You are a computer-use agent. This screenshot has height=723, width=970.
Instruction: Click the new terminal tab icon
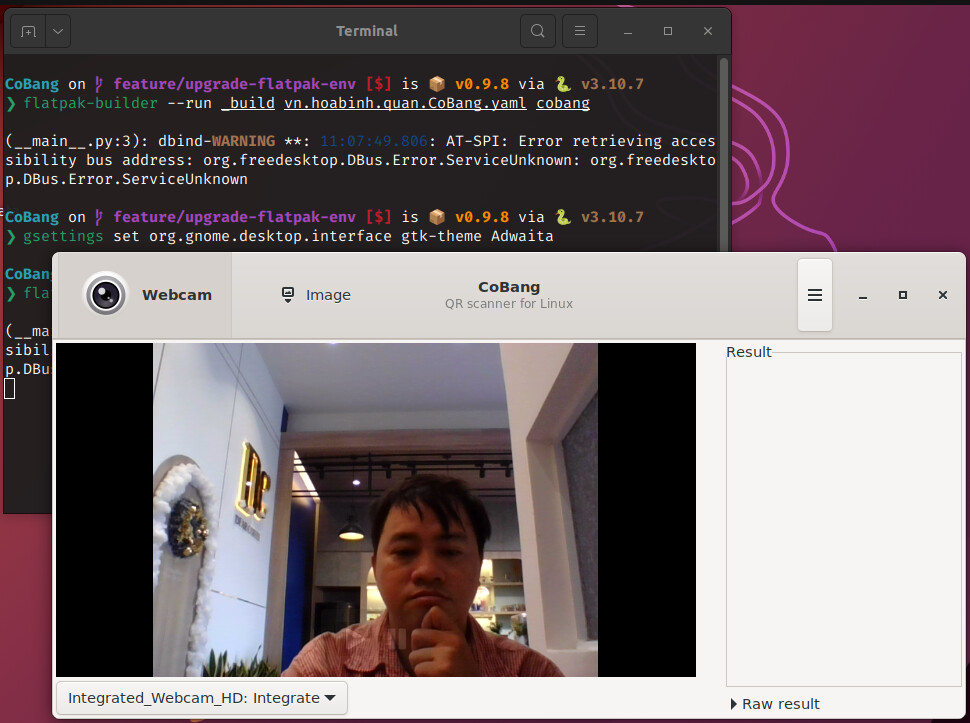[x=28, y=31]
